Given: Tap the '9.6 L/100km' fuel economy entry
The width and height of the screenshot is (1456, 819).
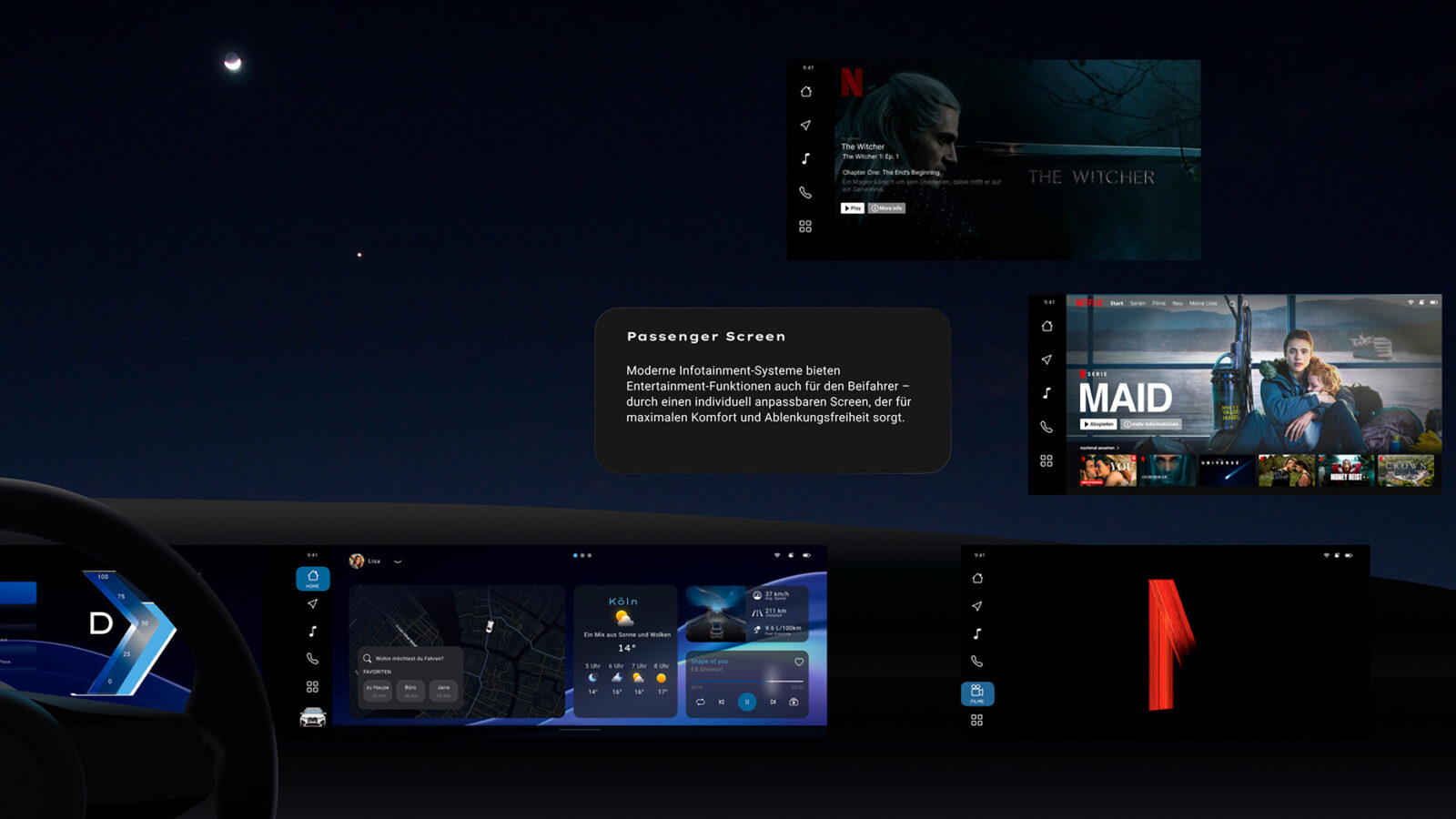Looking at the screenshot, I should 777,629.
